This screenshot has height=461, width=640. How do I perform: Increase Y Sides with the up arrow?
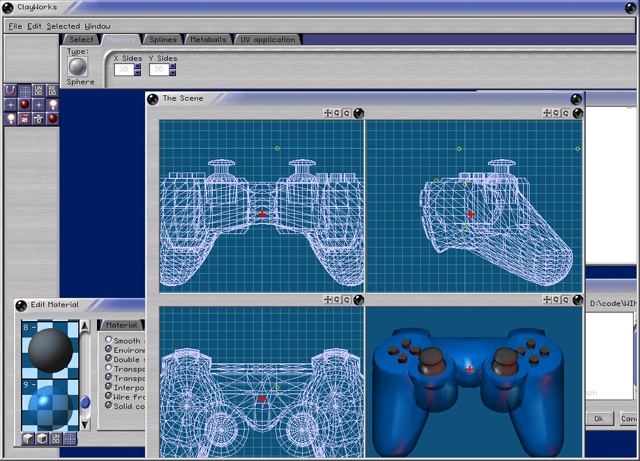pyautogui.click(x=173, y=66)
